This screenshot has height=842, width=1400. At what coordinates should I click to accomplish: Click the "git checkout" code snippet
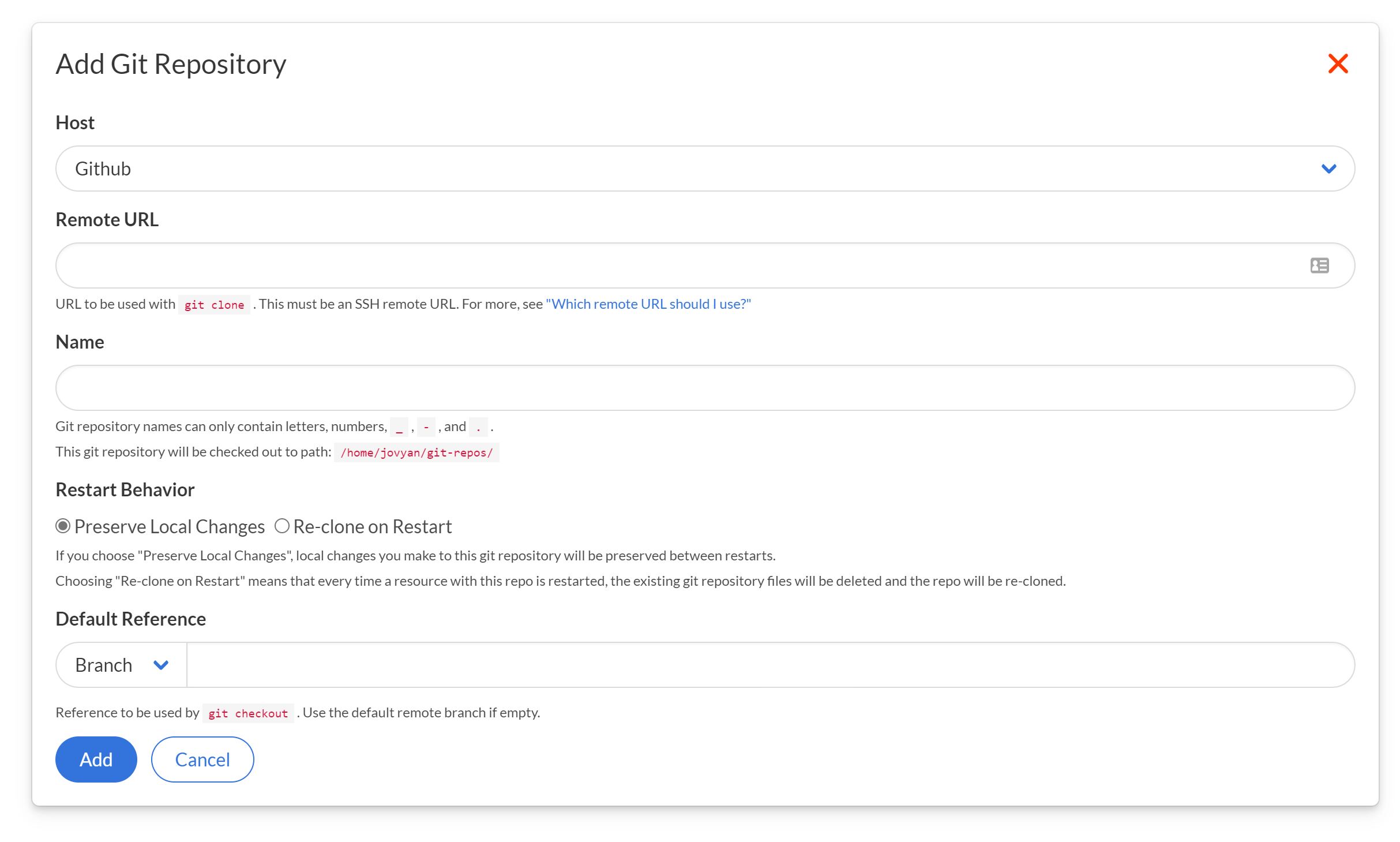pyautogui.click(x=248, y=713)
